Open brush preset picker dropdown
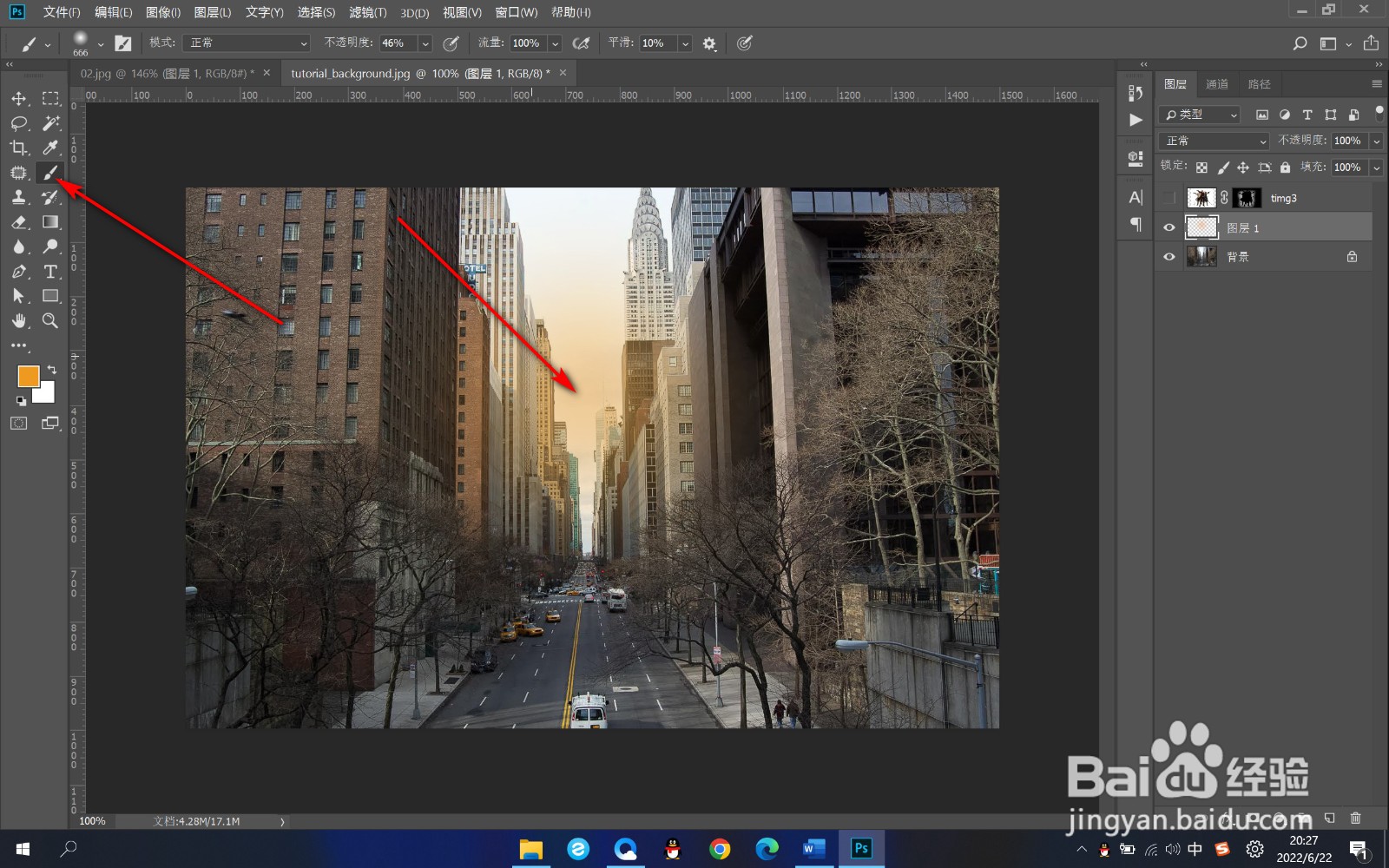The width and height of the screenshot is (1389, 868). pyautogui.click(x=101, y=43)
